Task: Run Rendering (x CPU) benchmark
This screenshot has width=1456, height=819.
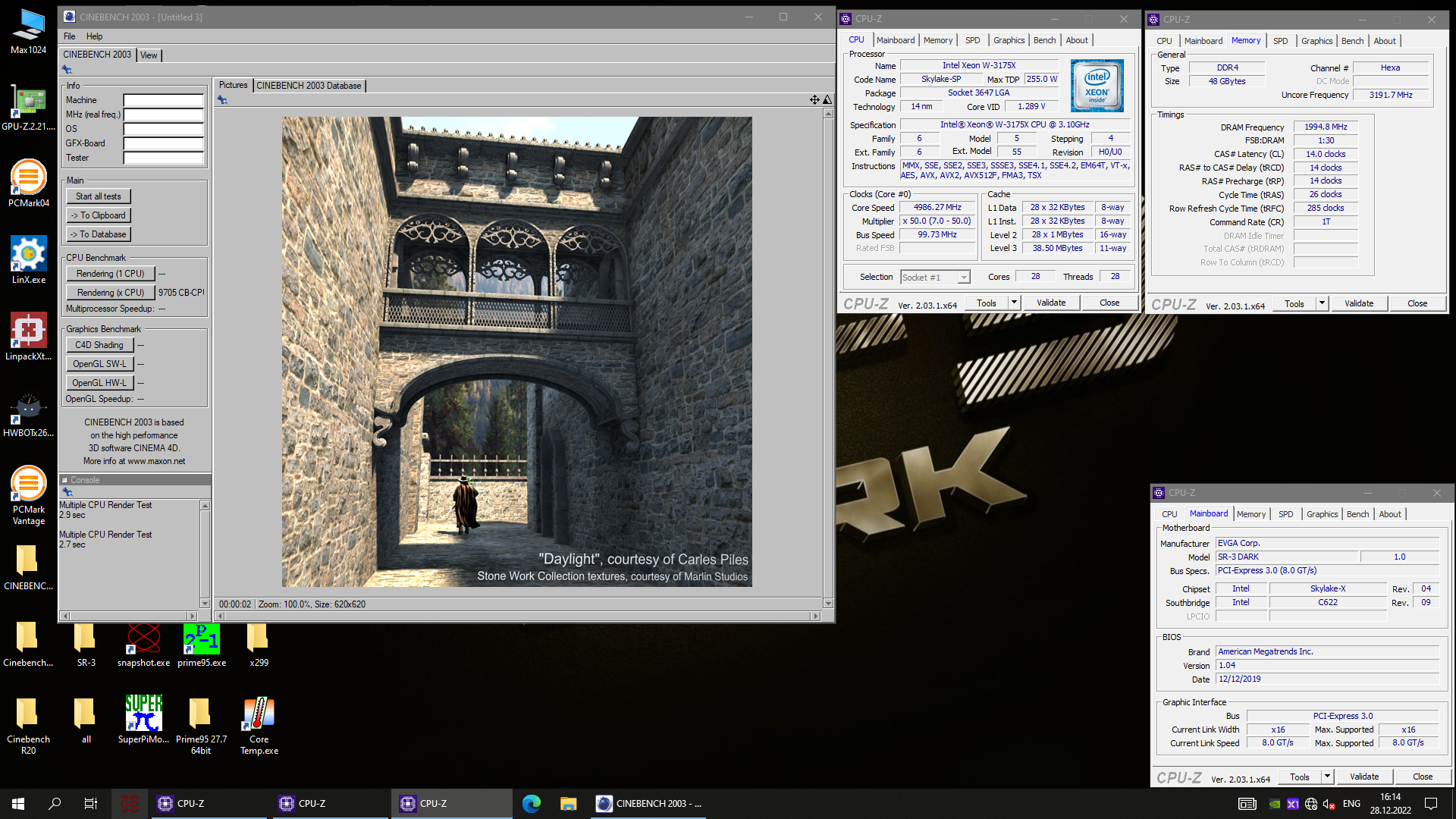Action: (110, 293)
